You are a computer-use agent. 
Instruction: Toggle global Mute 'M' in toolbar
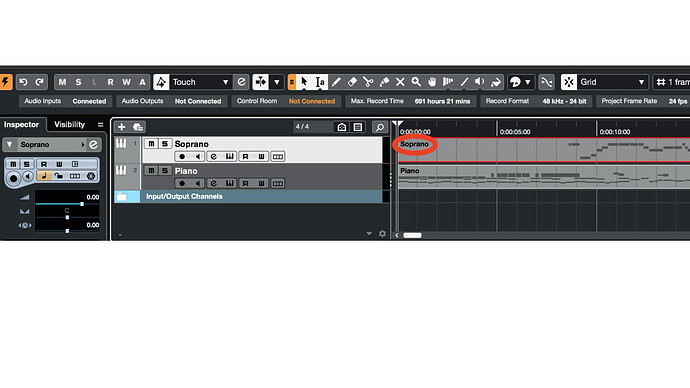pyautogui.click(x=62, y=82)
